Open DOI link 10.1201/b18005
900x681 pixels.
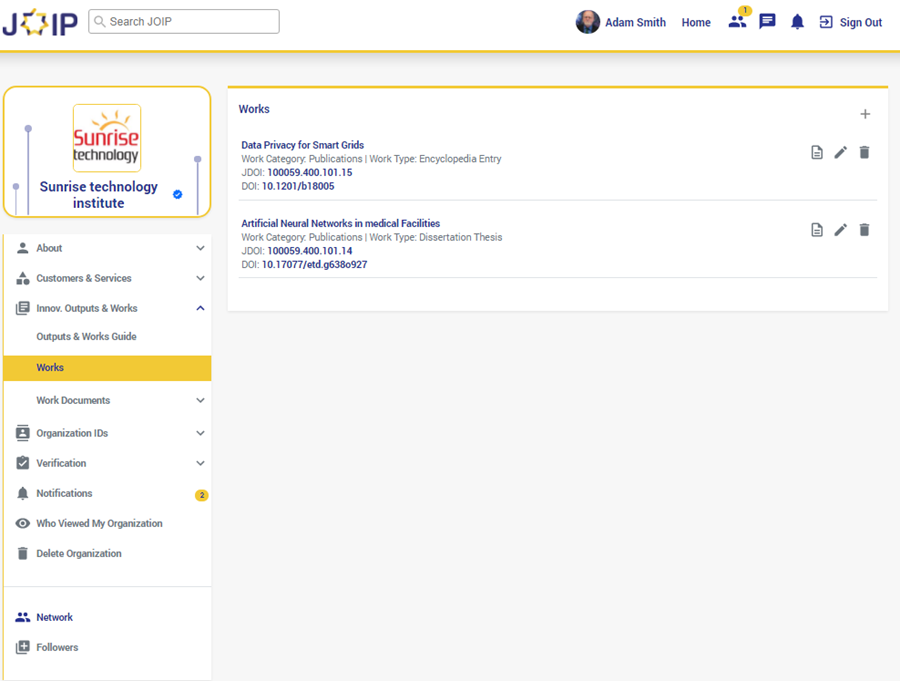(298, 186)
